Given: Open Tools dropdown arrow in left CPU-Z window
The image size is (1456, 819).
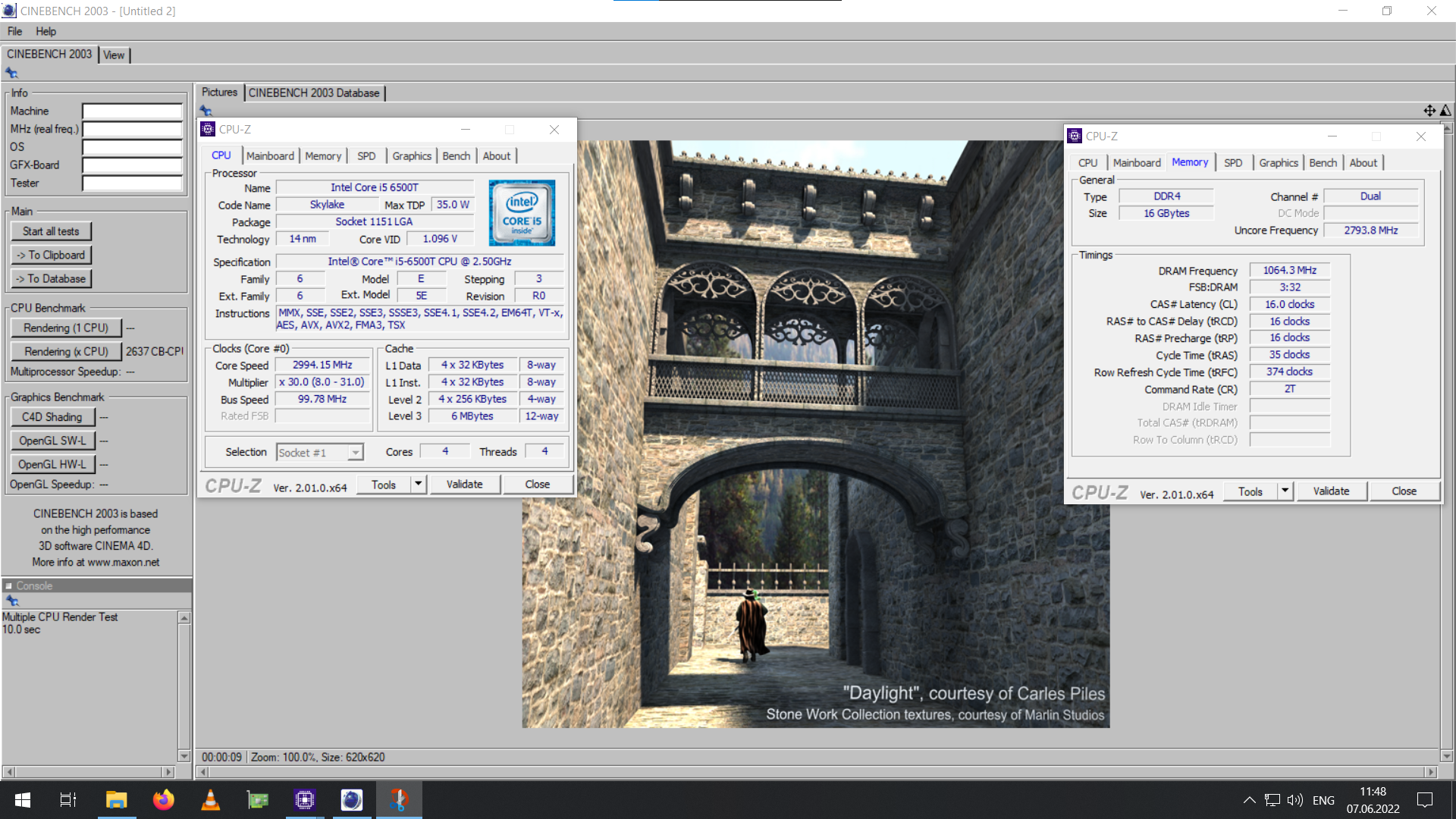Looking at the screenshot, I should pos(418,485).
